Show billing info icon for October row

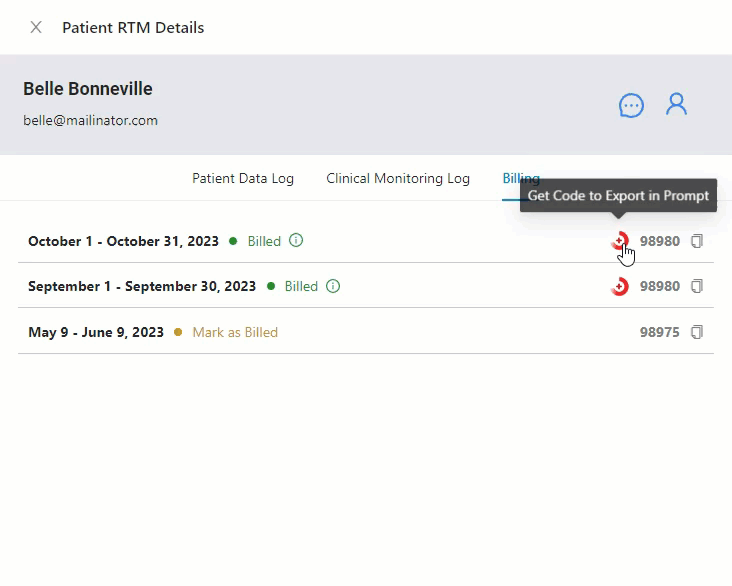[296, 241]
